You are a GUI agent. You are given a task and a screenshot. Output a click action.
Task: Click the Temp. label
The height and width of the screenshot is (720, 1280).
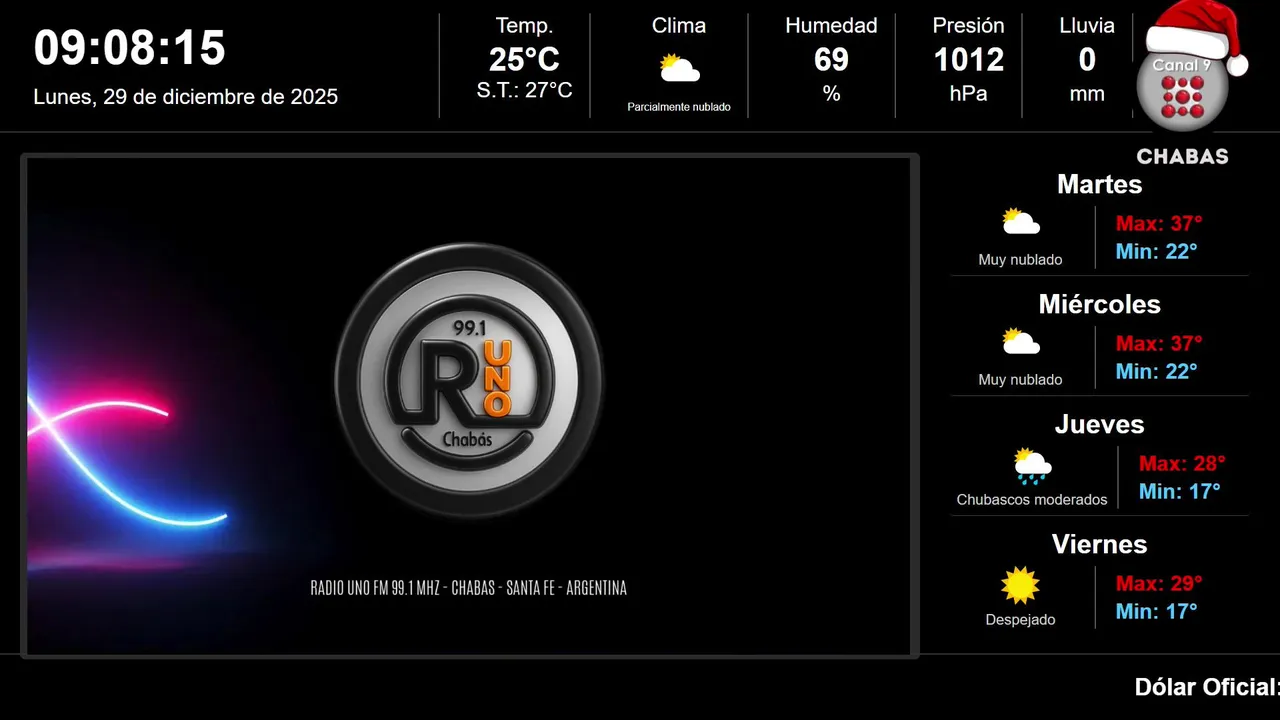[x=524, y=26]
